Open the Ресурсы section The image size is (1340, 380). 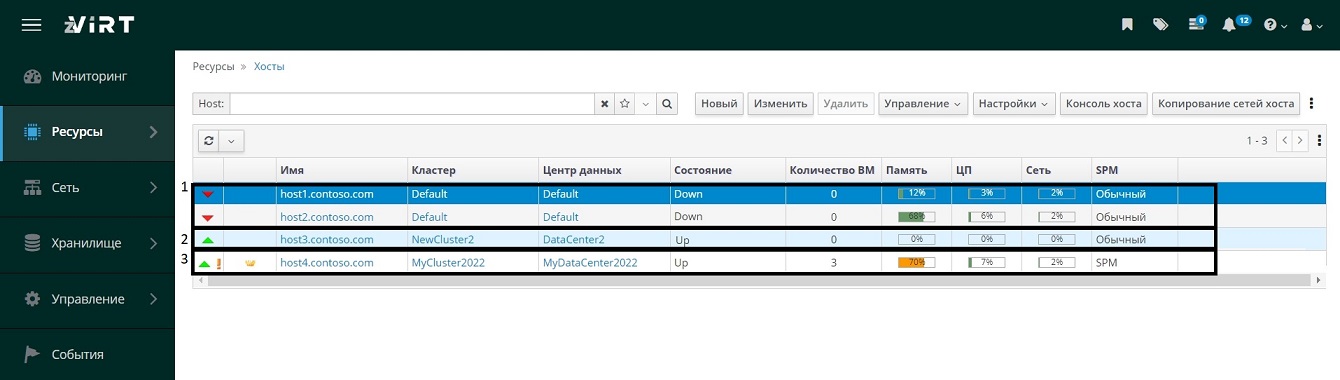tap(87, 131)
